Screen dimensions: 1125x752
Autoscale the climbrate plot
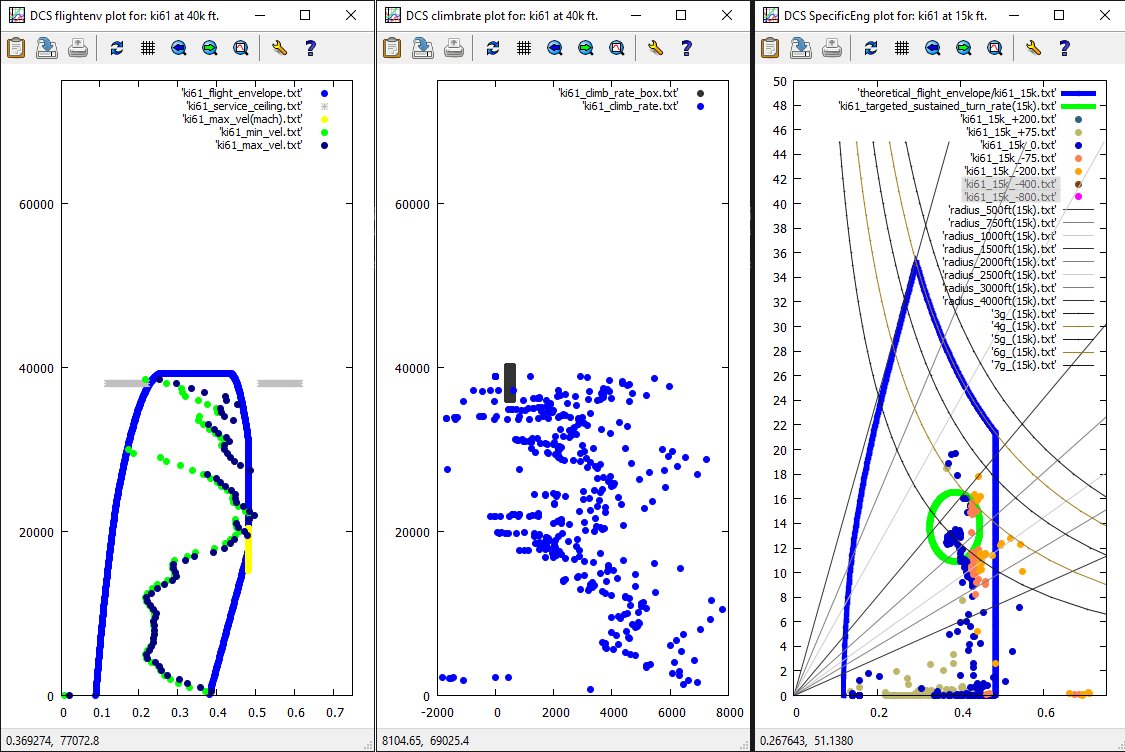(x=617, y=48)
